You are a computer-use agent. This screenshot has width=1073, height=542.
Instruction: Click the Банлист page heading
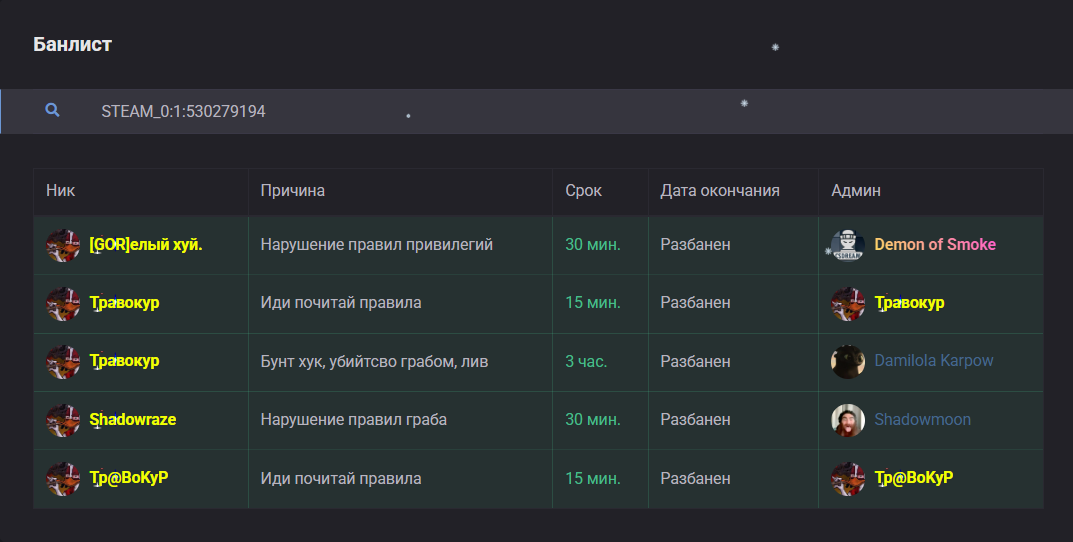click(x=73, y=44)
